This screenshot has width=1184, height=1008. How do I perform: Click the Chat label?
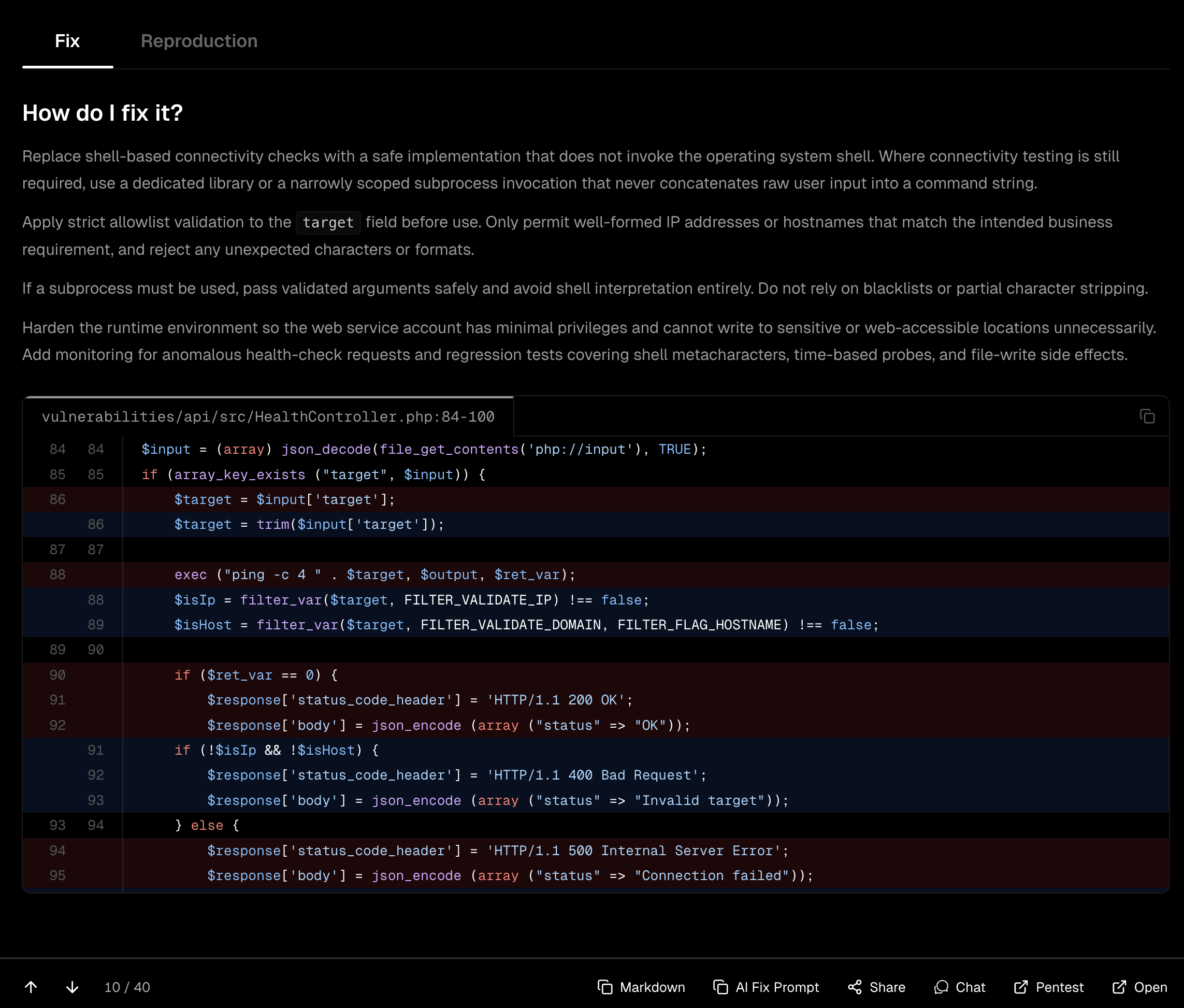970,987
